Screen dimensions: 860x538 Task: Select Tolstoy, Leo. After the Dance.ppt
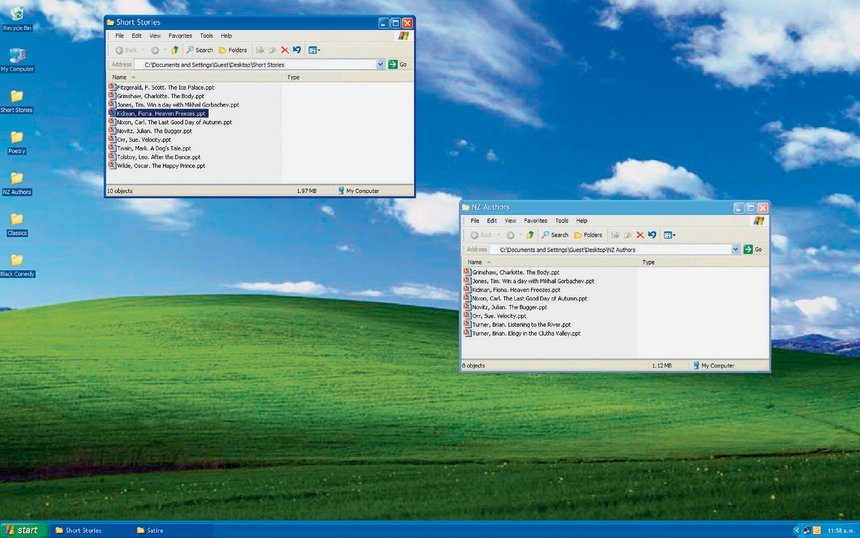click(x=155, y=157)
